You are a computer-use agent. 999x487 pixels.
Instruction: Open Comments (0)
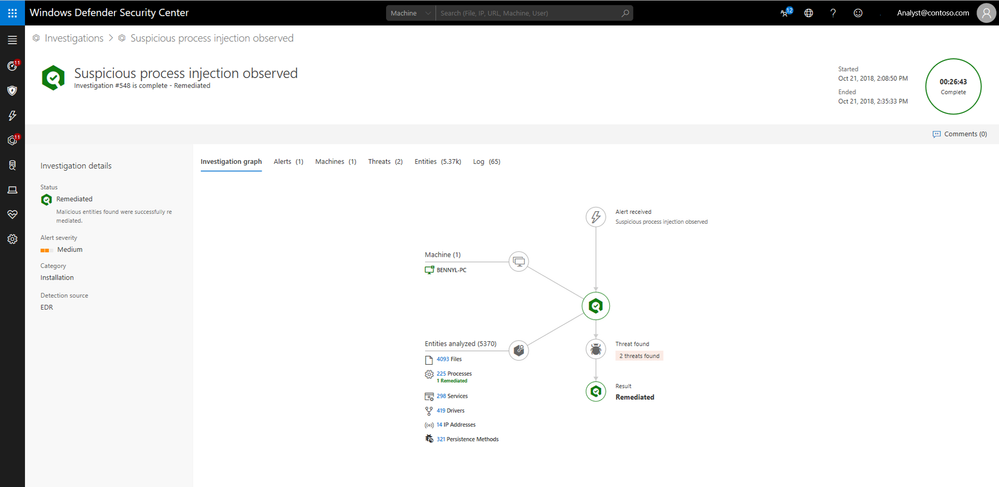960,134
